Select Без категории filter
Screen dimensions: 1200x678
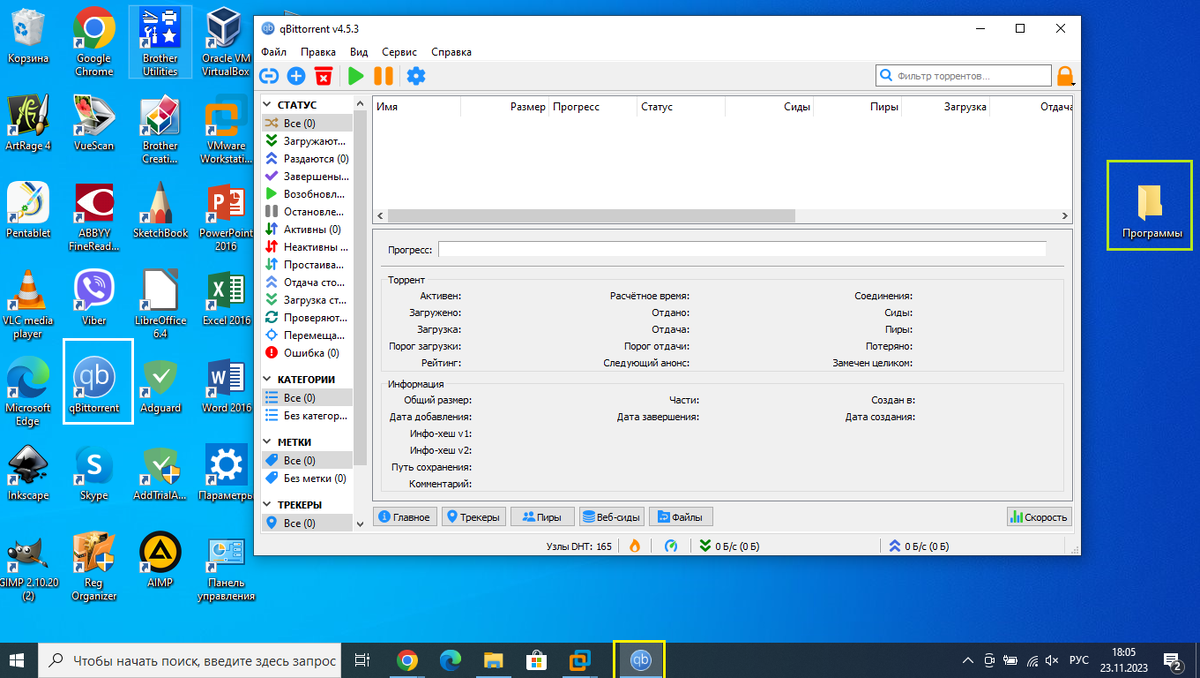coord(307,415)
